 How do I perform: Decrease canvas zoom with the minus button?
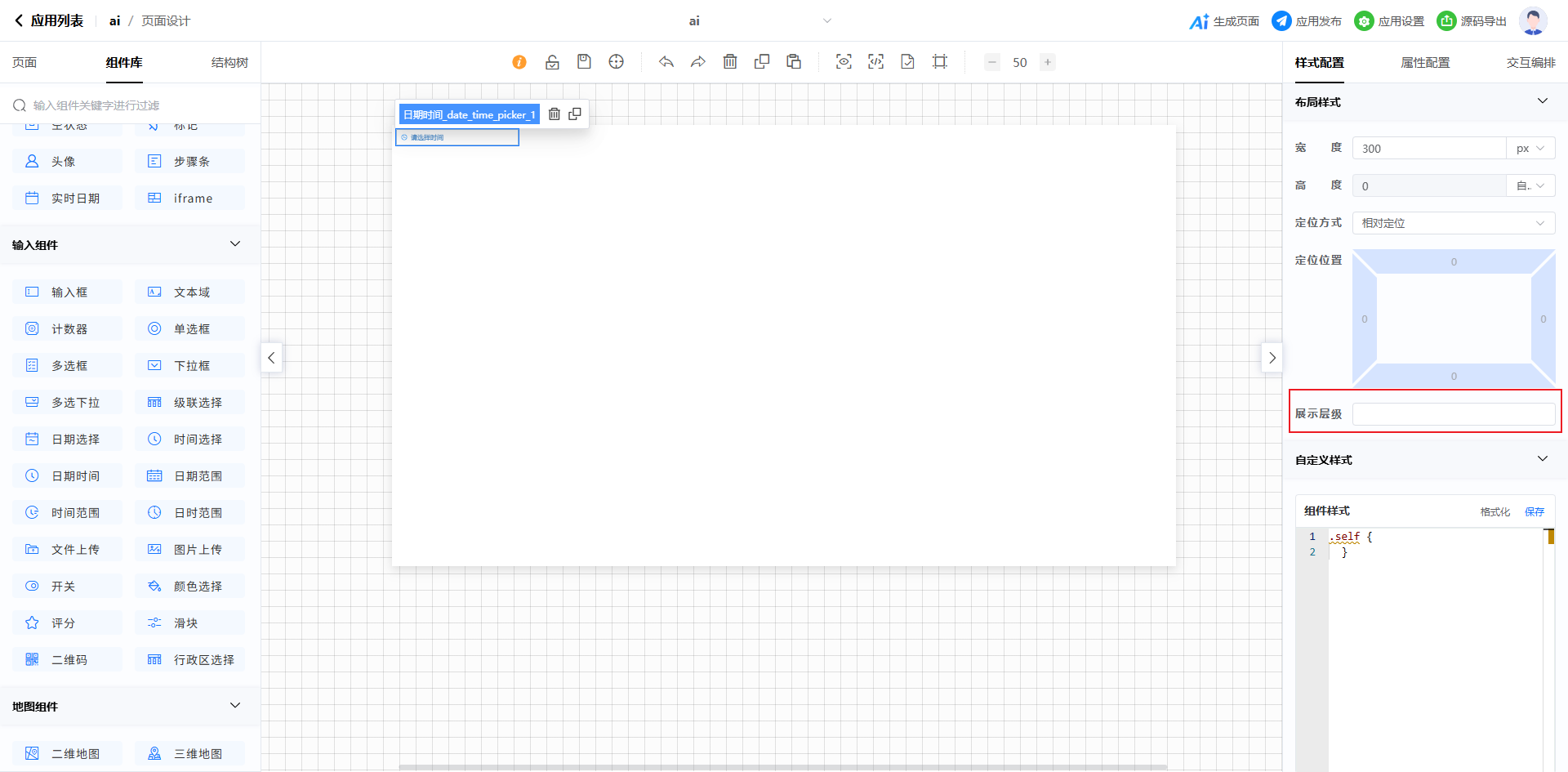click(x=992, y=62)
